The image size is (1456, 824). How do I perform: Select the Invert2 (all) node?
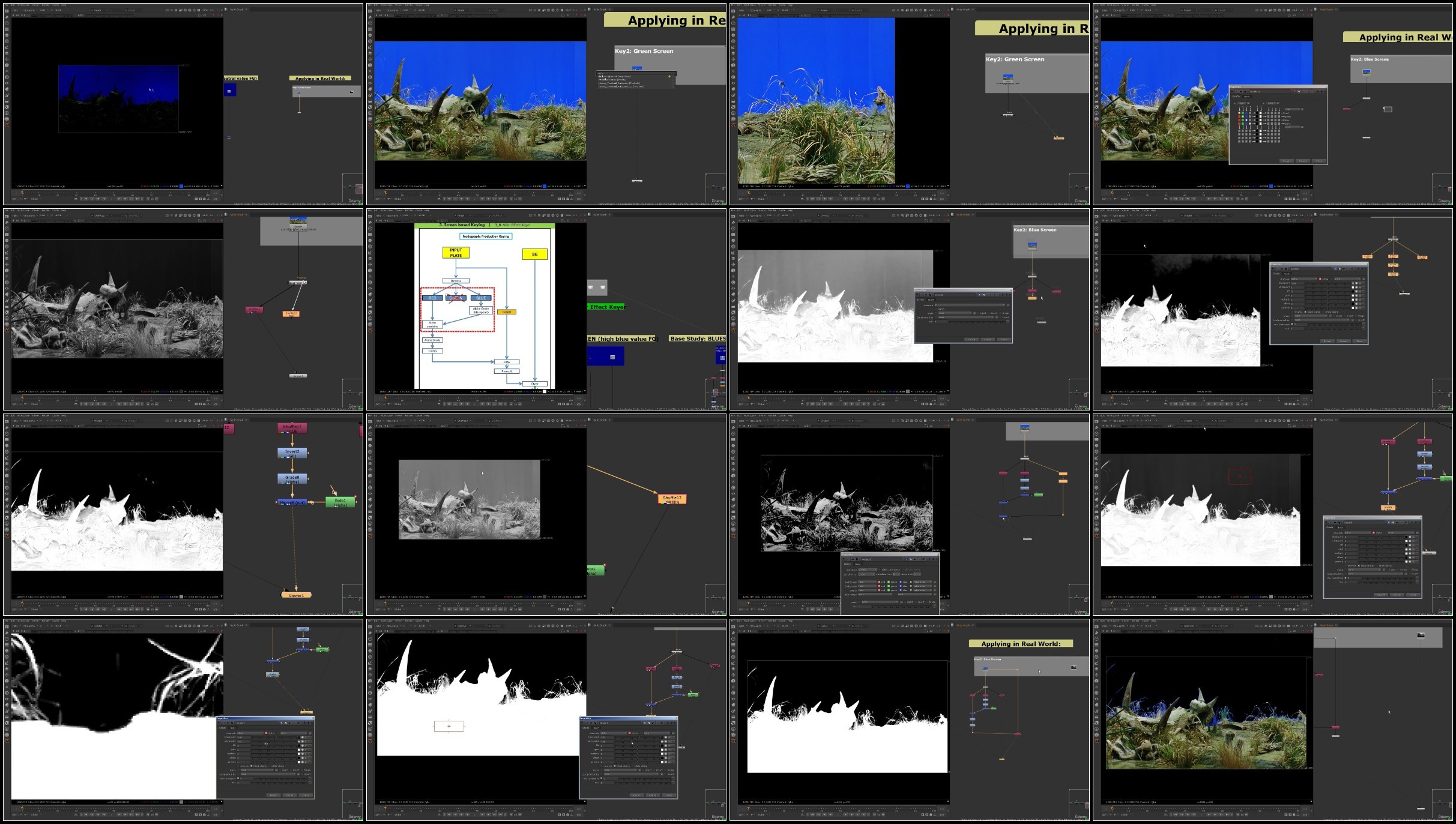point(292,453)
